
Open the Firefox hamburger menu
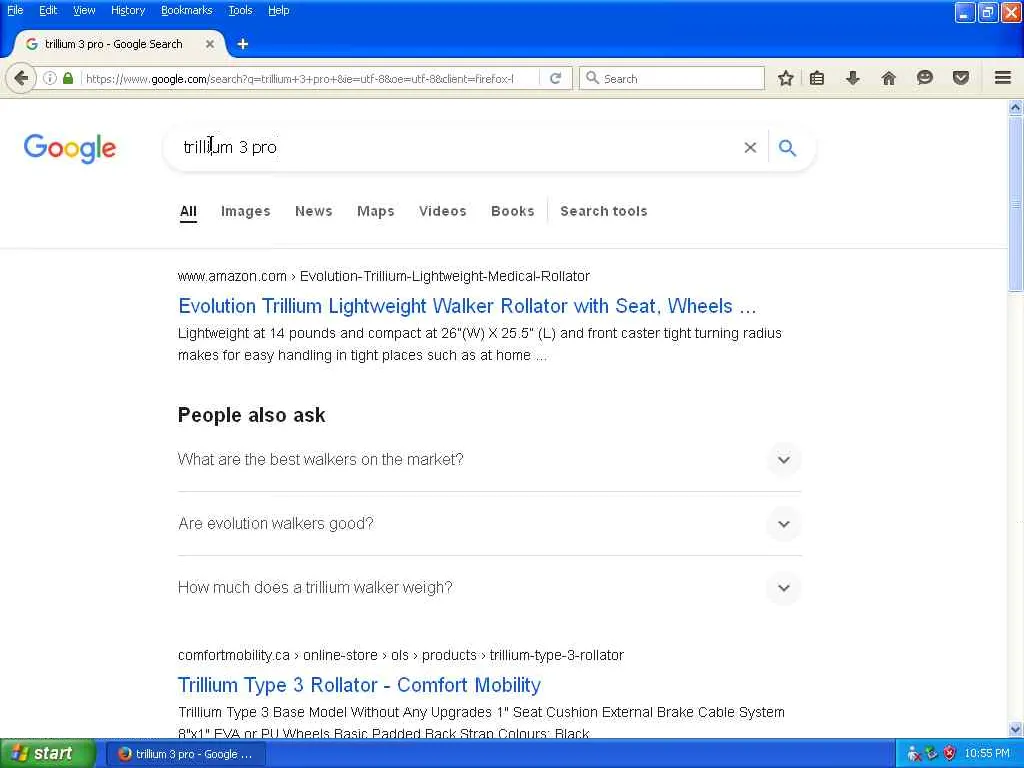click(1003, 78)
